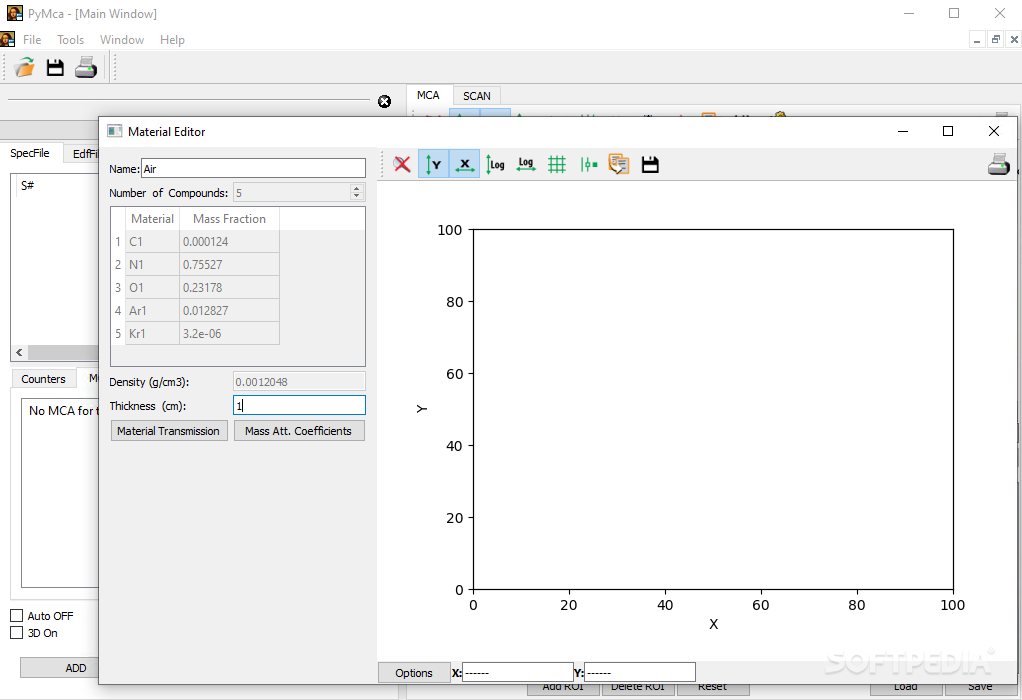
Task: Click the Density (g/cm3) field
Action: click(299, 382)
